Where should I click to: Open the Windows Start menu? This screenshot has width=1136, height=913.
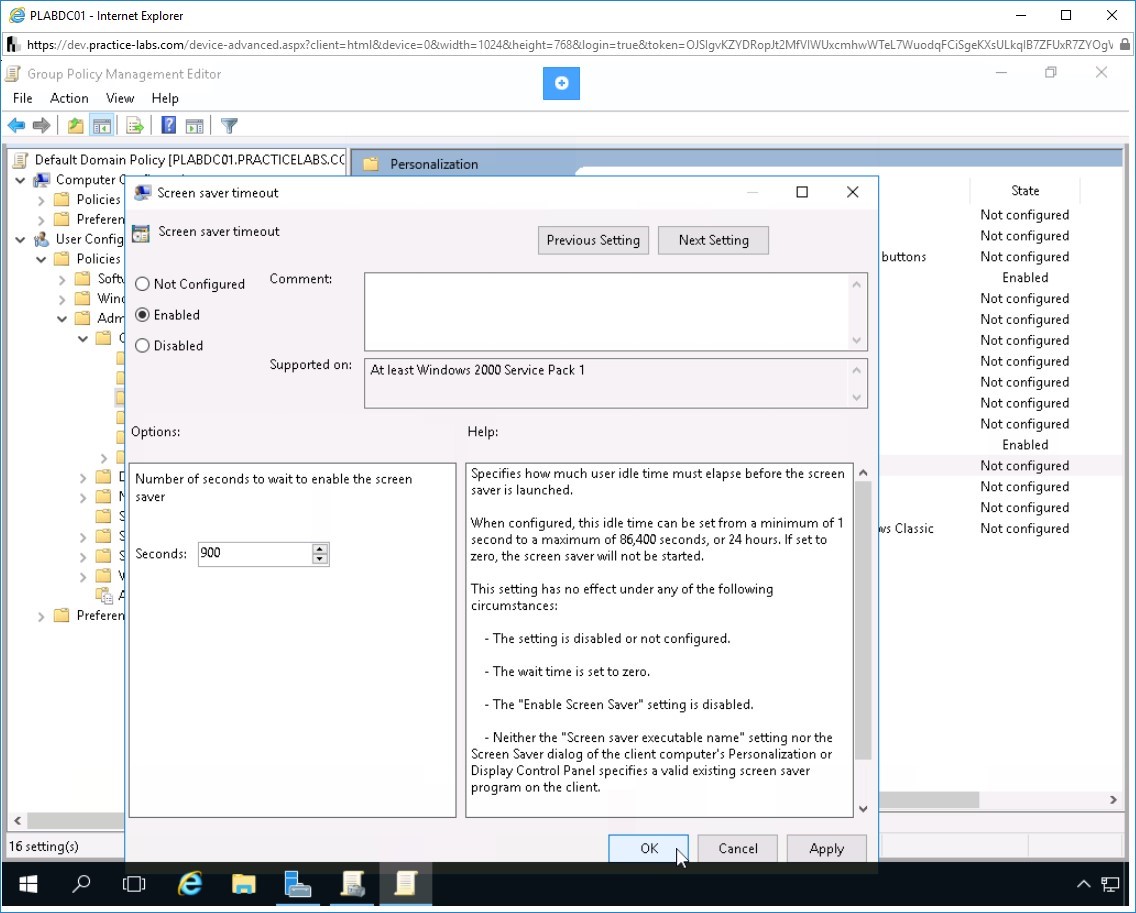point(28,884)
